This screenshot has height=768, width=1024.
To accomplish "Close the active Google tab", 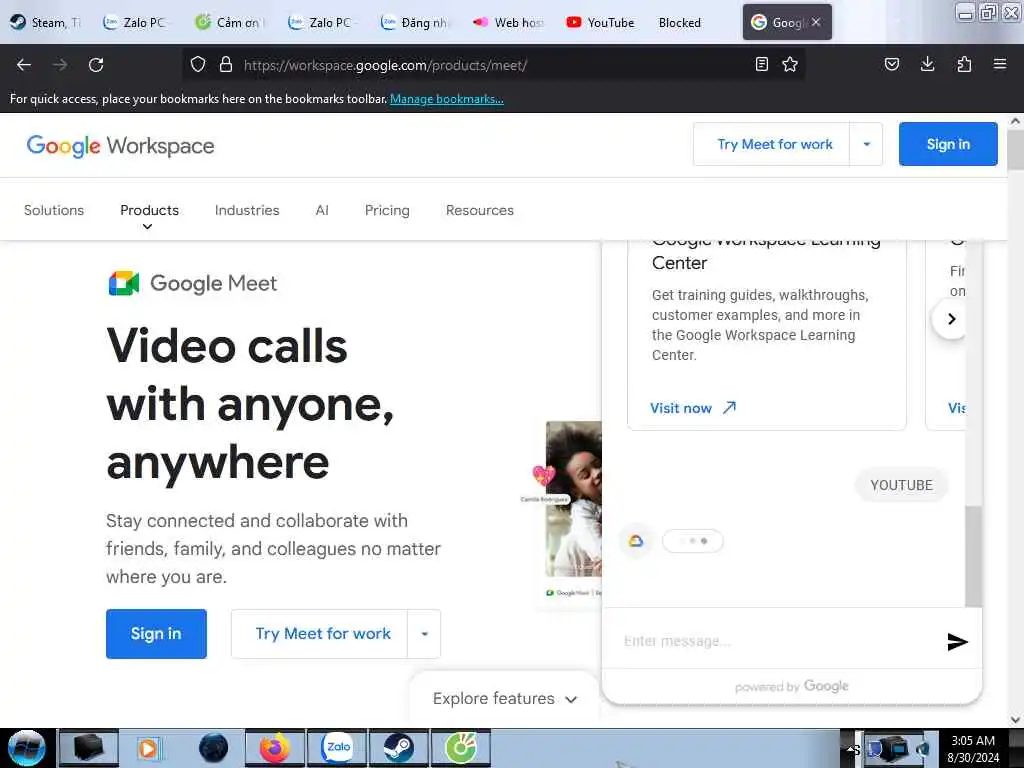I will 816,22.
